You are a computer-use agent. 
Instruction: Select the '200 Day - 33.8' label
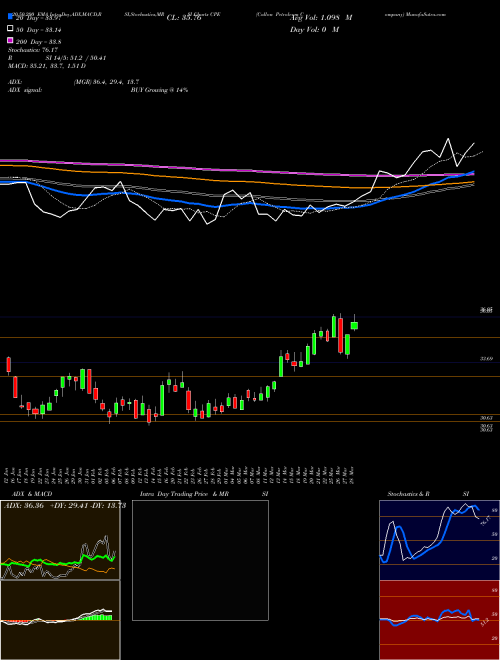coord(38,42)
